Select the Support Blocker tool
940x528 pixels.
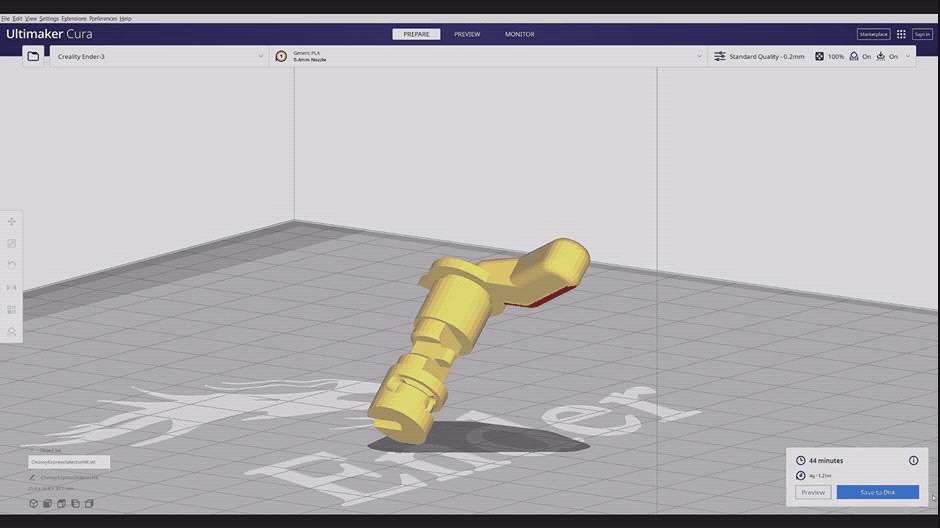[12, 331]
